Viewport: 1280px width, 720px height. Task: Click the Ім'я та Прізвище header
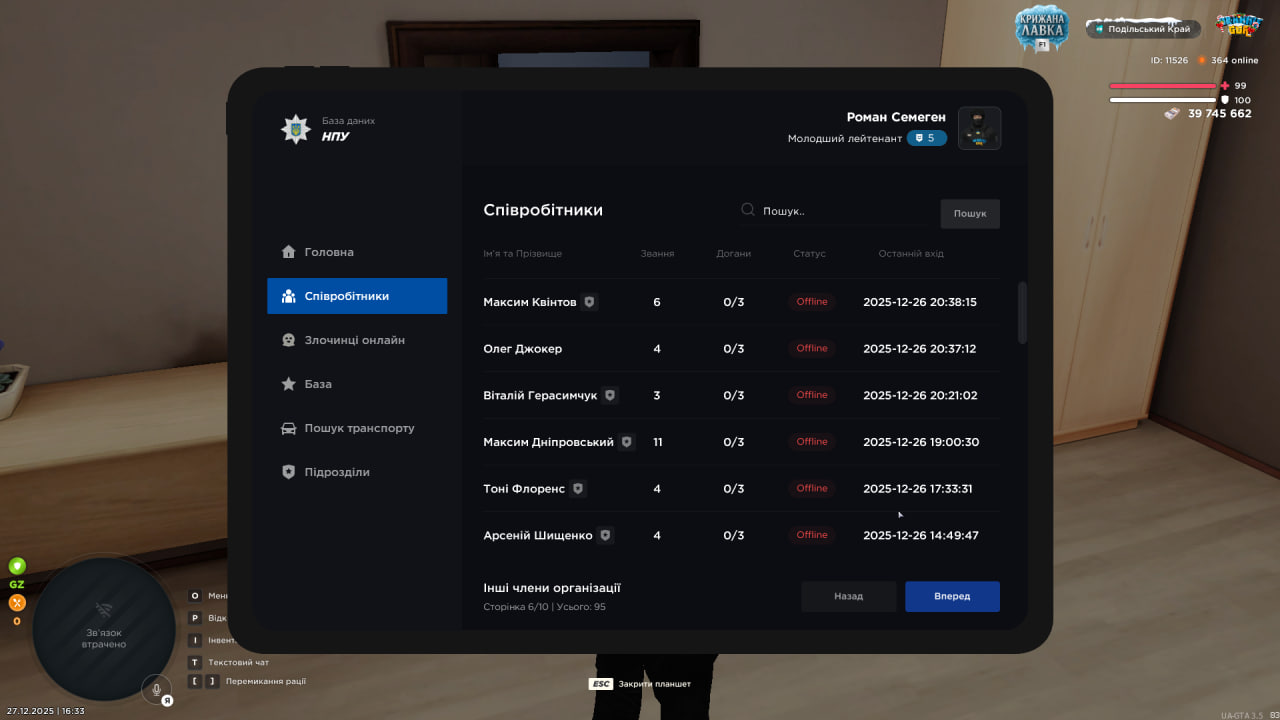[x=522, y=254]
